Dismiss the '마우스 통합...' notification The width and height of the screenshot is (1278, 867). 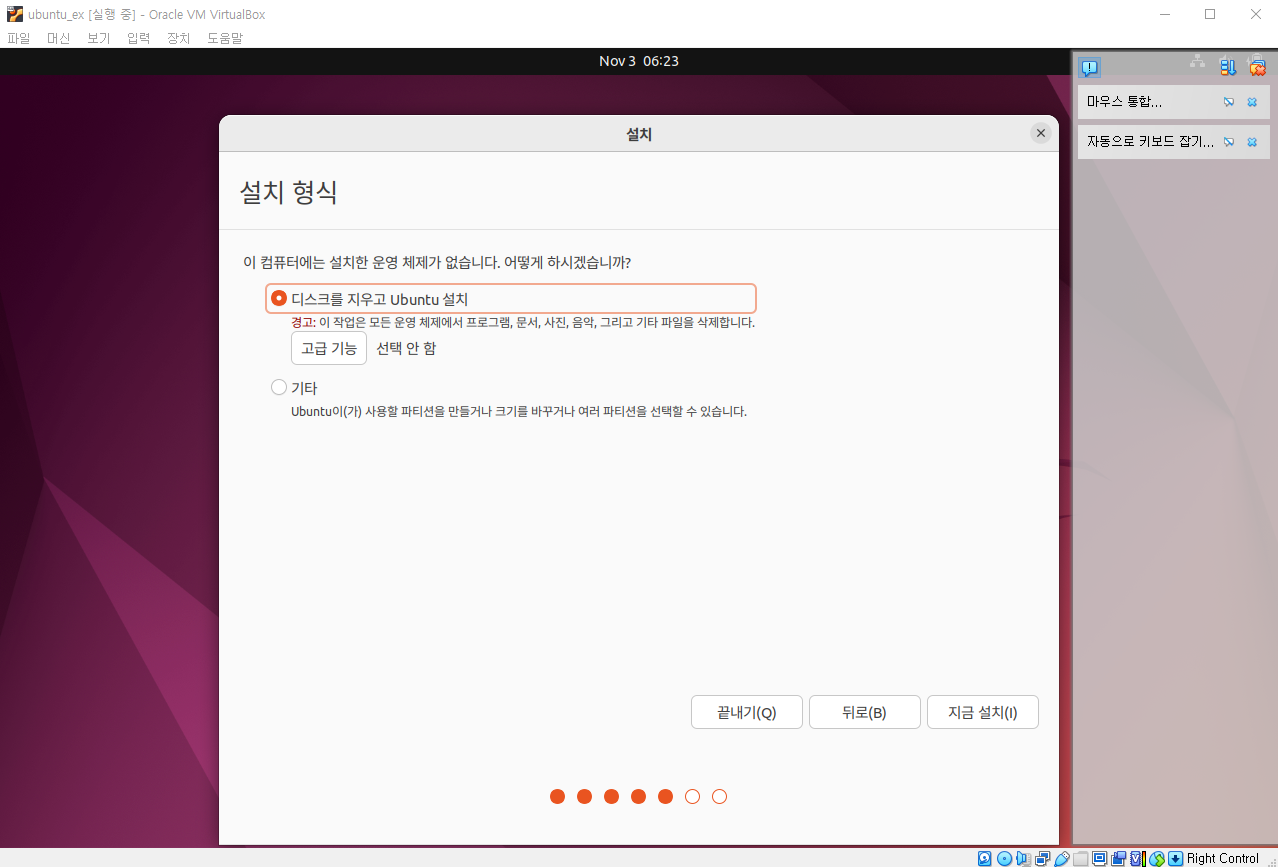(x=1252, y=102)
